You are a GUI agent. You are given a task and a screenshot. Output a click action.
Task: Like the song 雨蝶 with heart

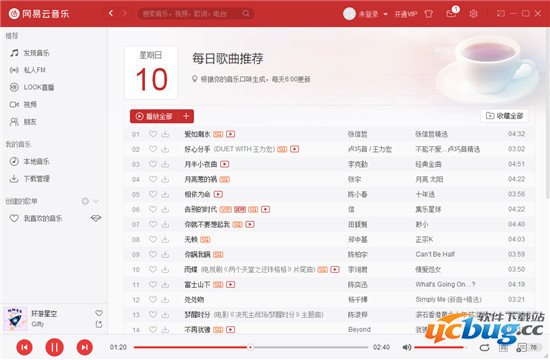[x=153, y=269]
